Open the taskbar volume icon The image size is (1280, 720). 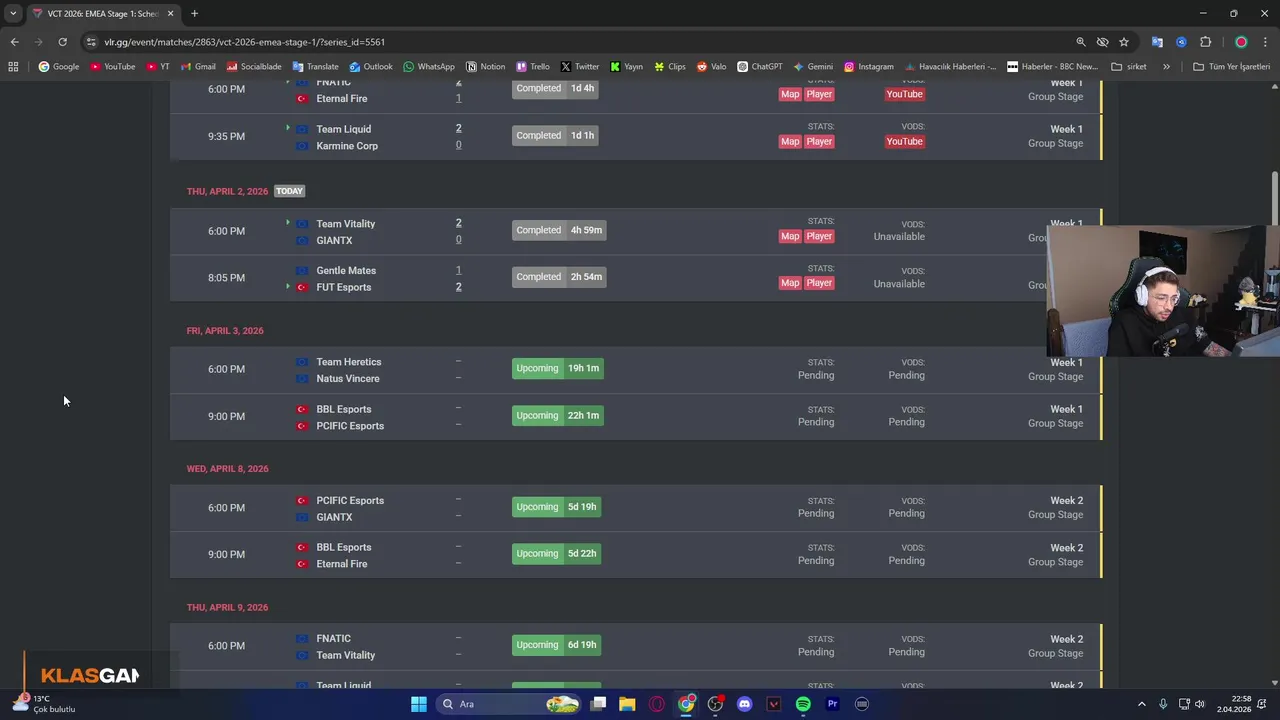[1200, 704]
